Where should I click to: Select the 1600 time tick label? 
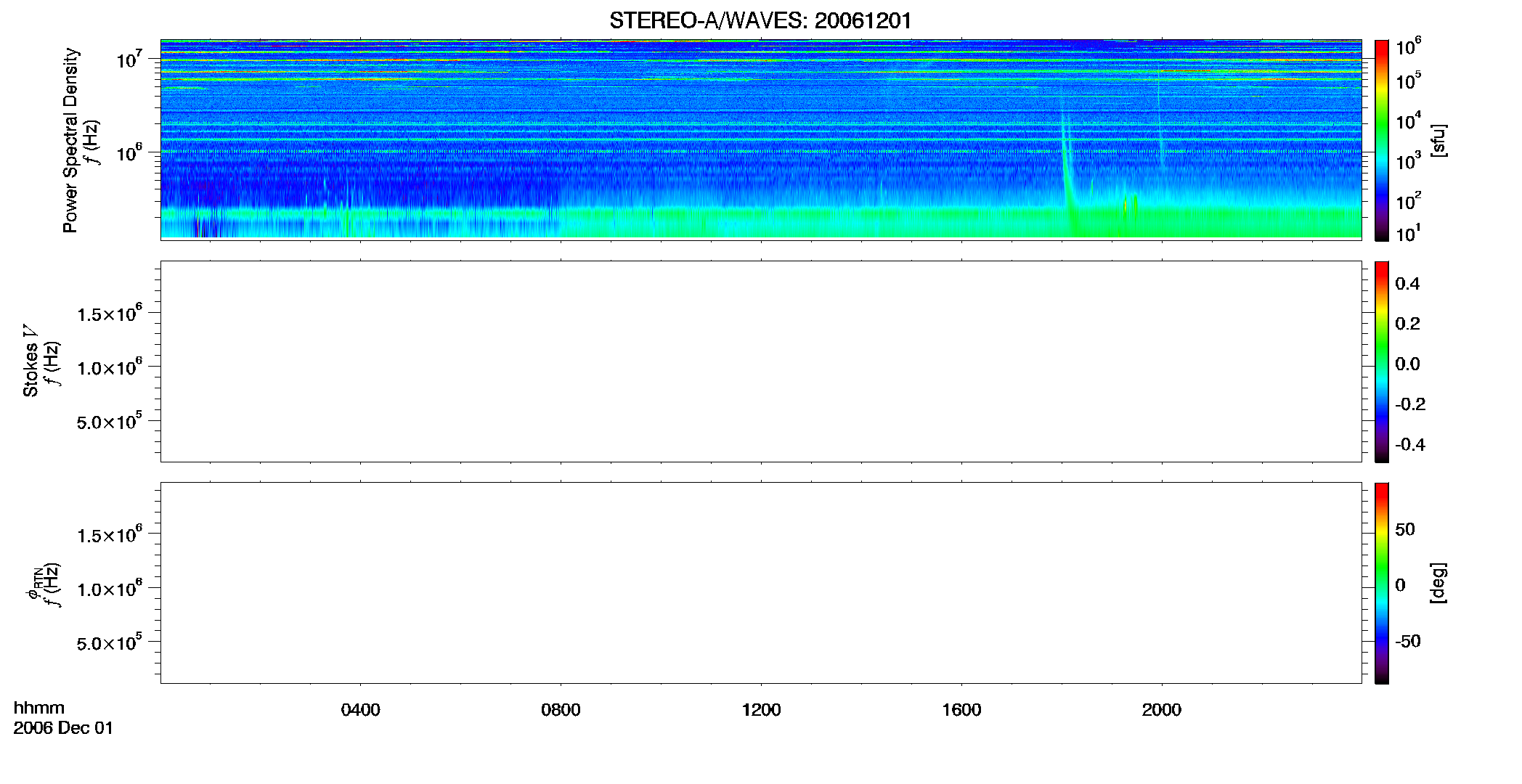[x=961, y=710]
